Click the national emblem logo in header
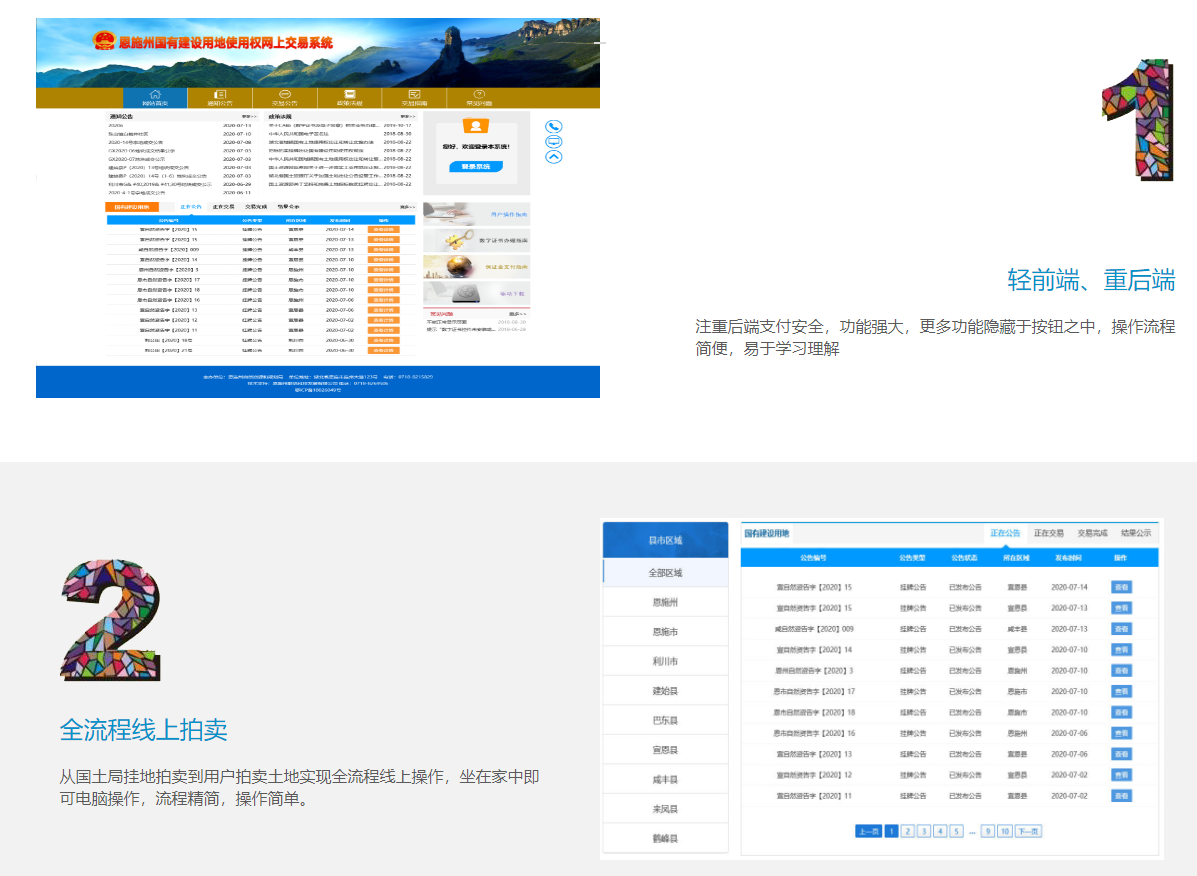 tap(104, 42)
